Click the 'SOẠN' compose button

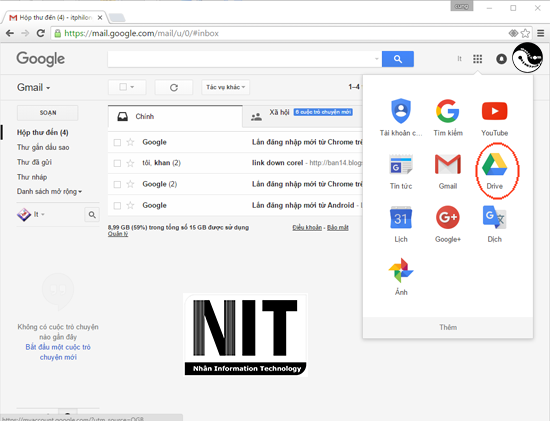47,113
